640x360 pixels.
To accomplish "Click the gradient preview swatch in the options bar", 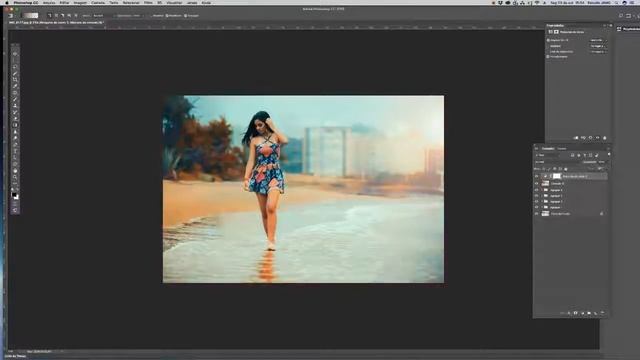I will click(x=30, y=16).
